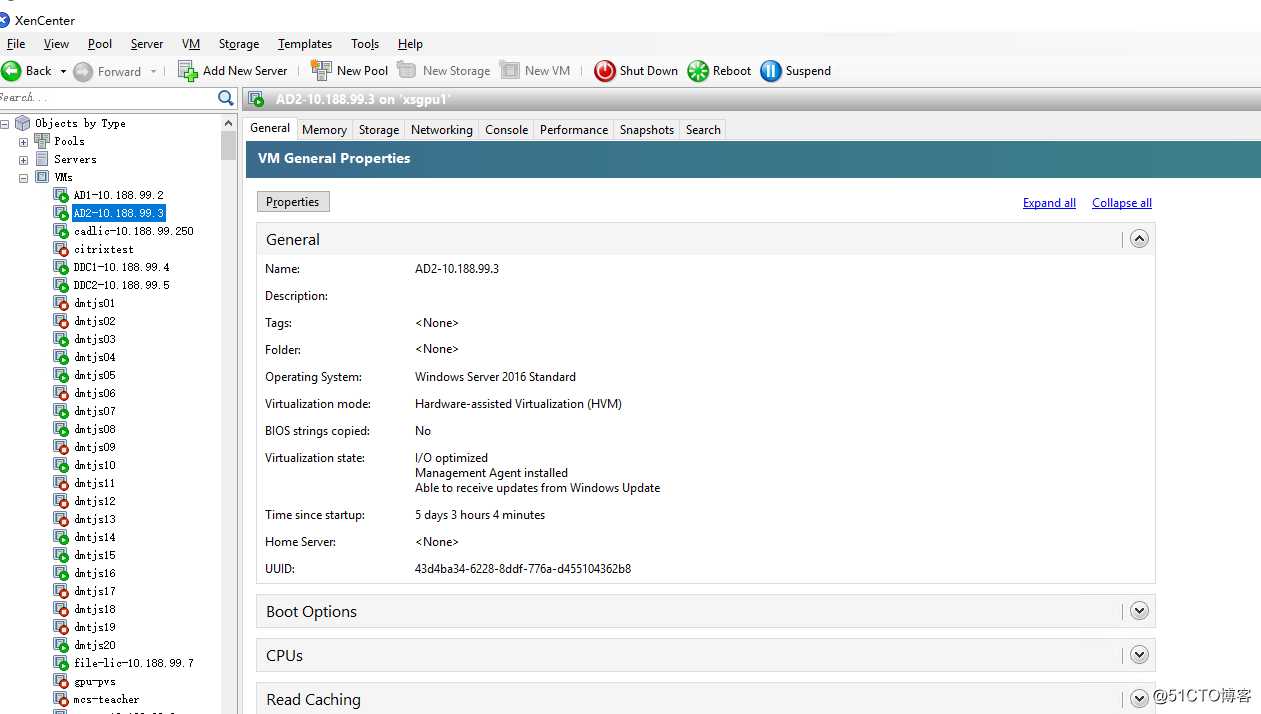Image resolution: width=1261 pixels, height=714 pixels.
Task: Switch to the Performance tab
Action: [574, 130]
